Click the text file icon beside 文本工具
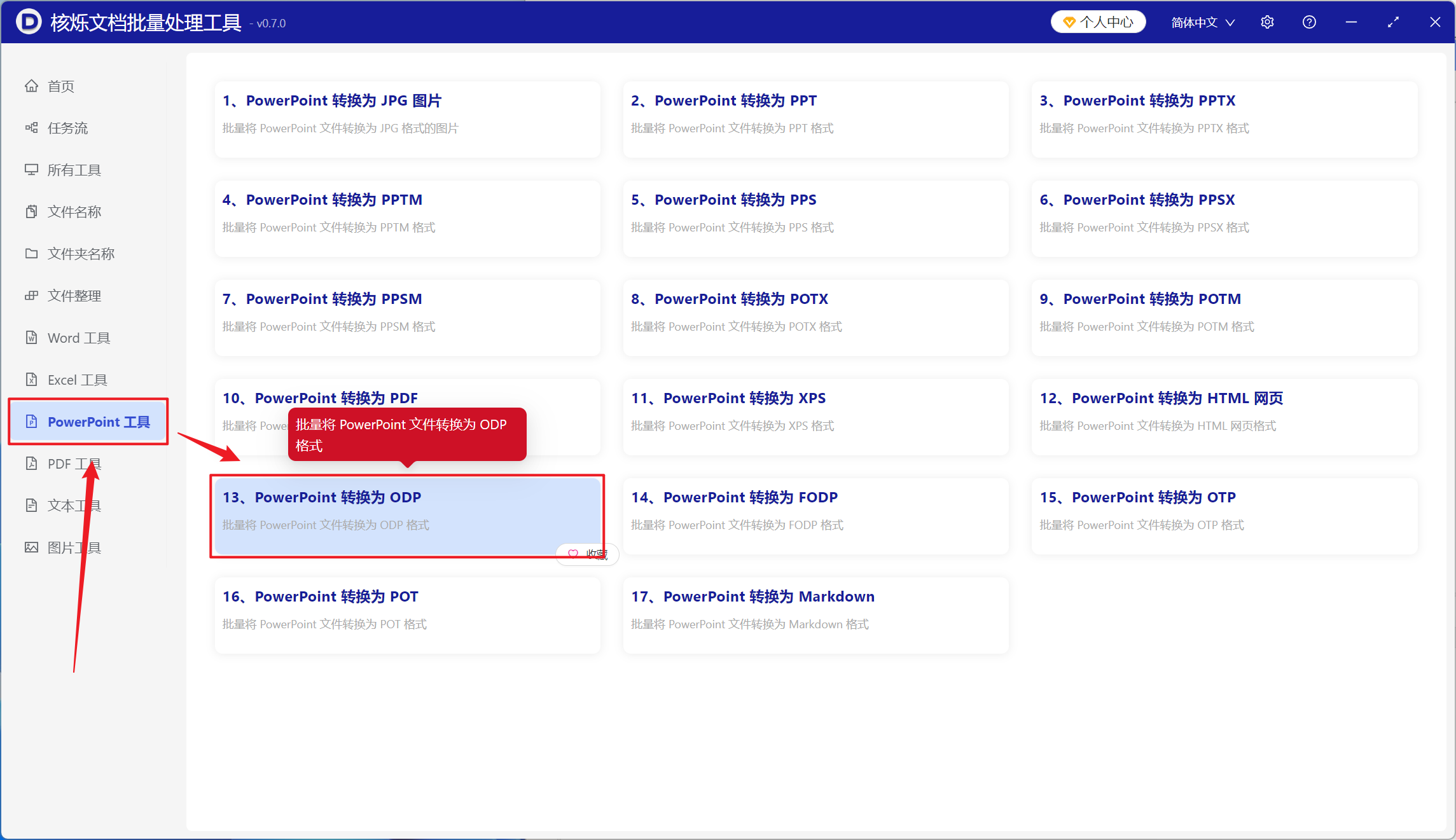The height and width of the screenshot is (840, 1456). [31, 506]
